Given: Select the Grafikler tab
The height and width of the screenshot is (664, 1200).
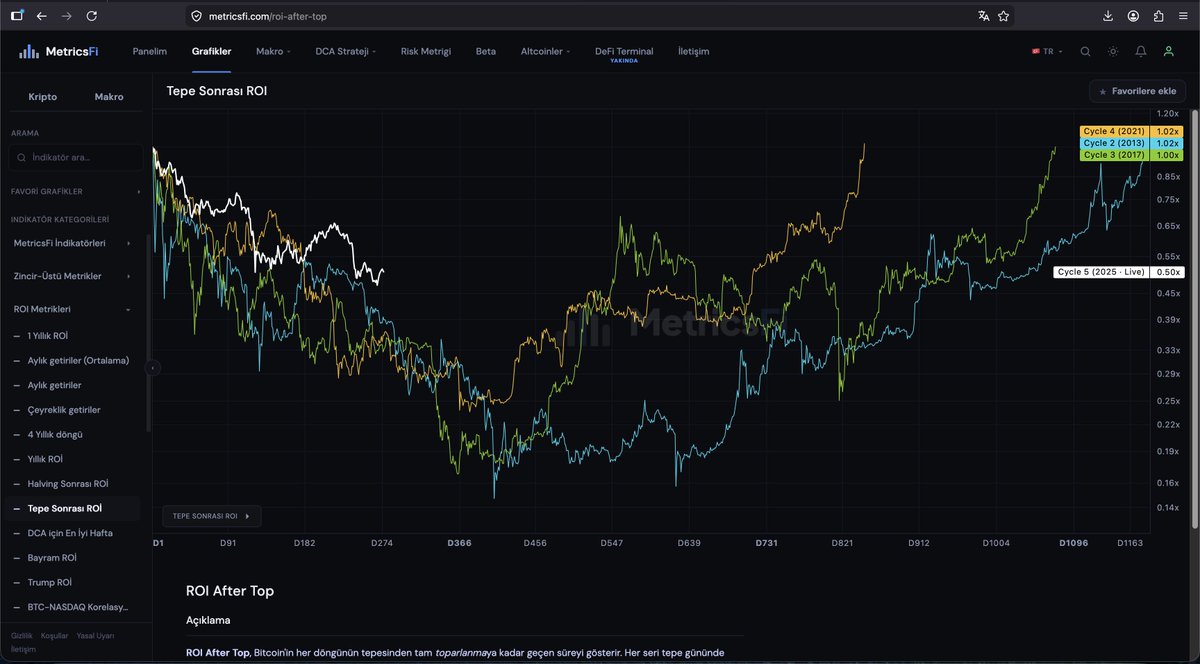Looking at the screenshot, I should [211, 51].
